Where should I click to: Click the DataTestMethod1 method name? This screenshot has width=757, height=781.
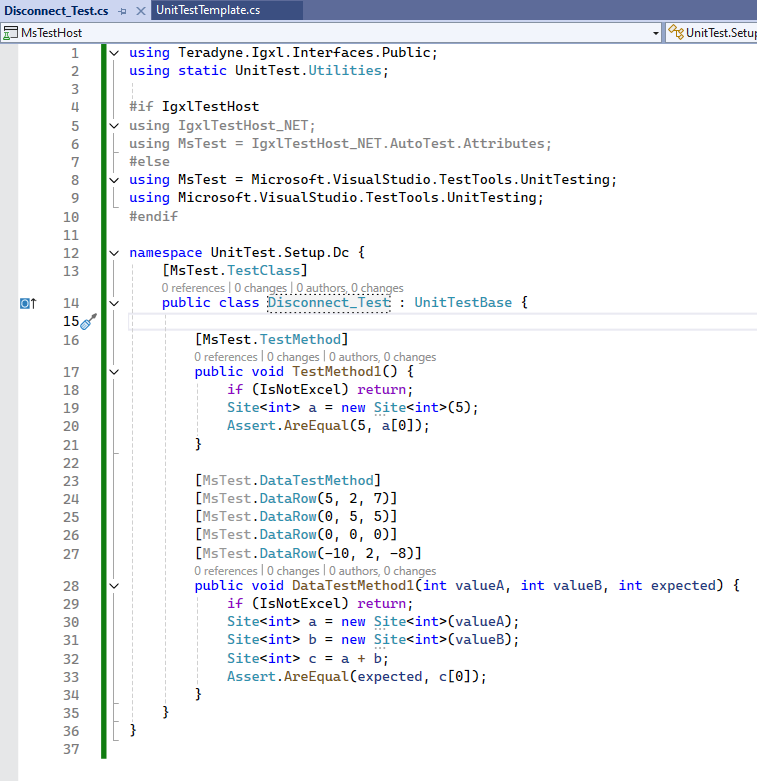coord(353,586)
